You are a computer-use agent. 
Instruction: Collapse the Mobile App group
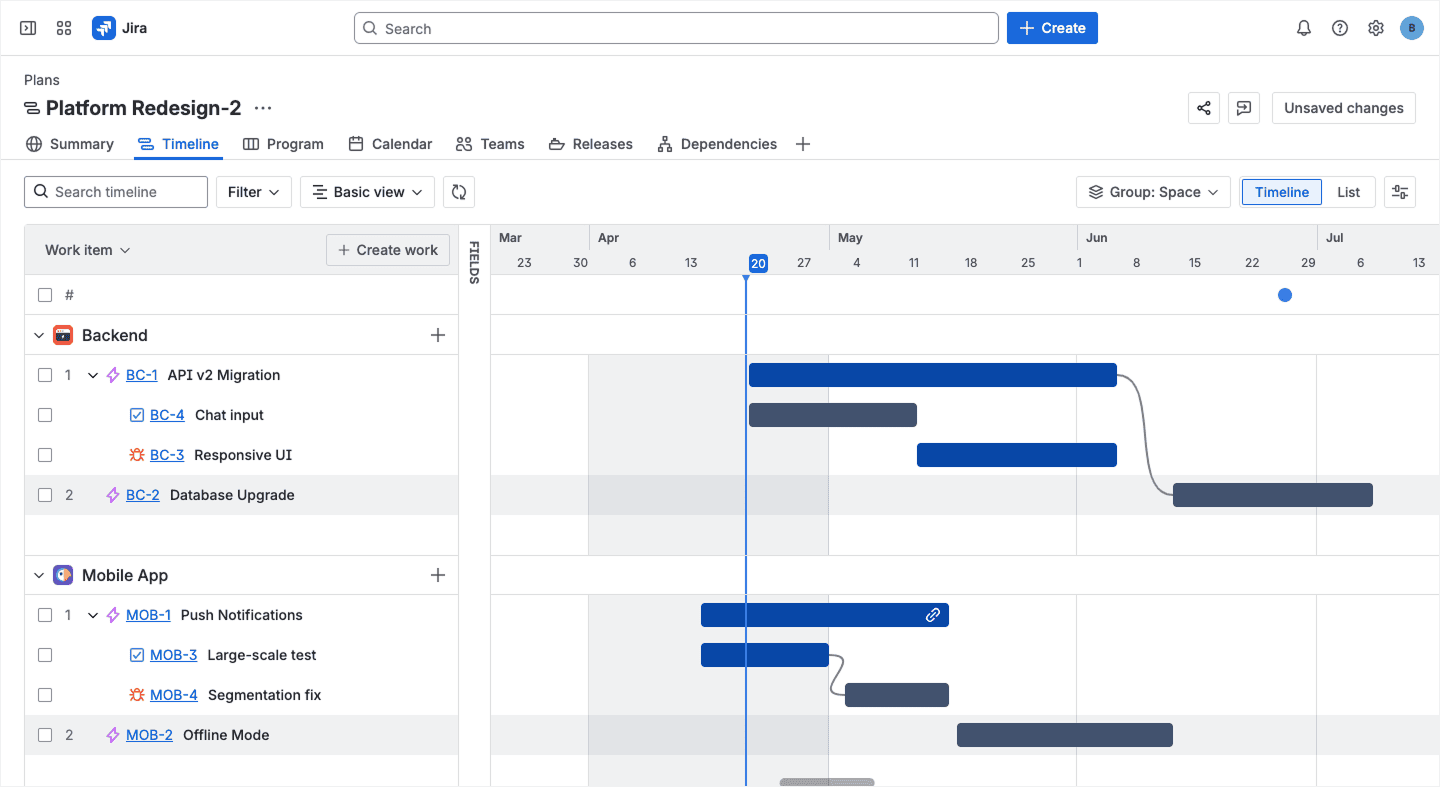[x=39, y=575]
